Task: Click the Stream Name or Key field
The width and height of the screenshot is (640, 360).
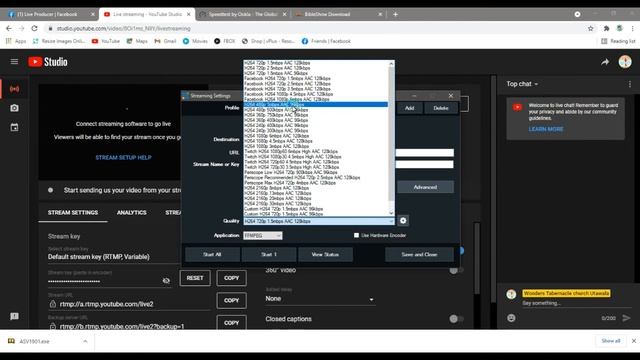Action: coord(424,164)
